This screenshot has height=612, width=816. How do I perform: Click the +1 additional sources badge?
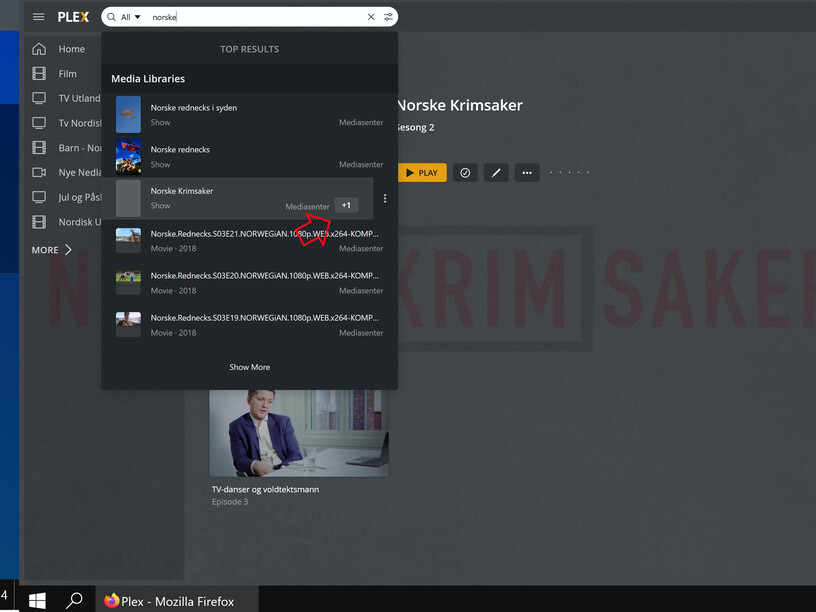346,205
